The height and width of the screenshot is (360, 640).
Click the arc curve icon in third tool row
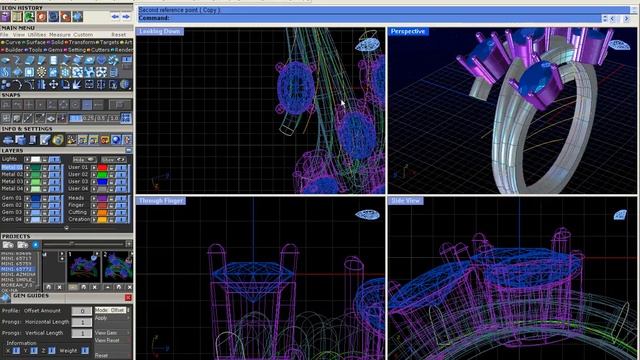pos(17,84)
